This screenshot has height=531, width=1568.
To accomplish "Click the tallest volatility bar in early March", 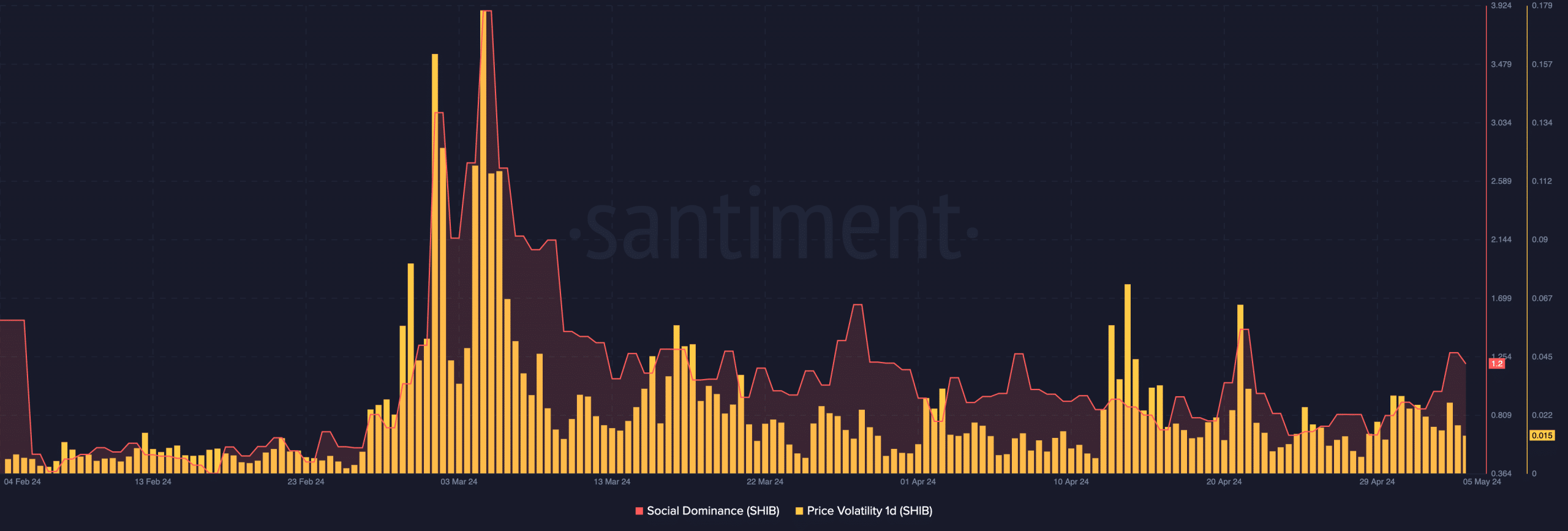I will [483, 242].
